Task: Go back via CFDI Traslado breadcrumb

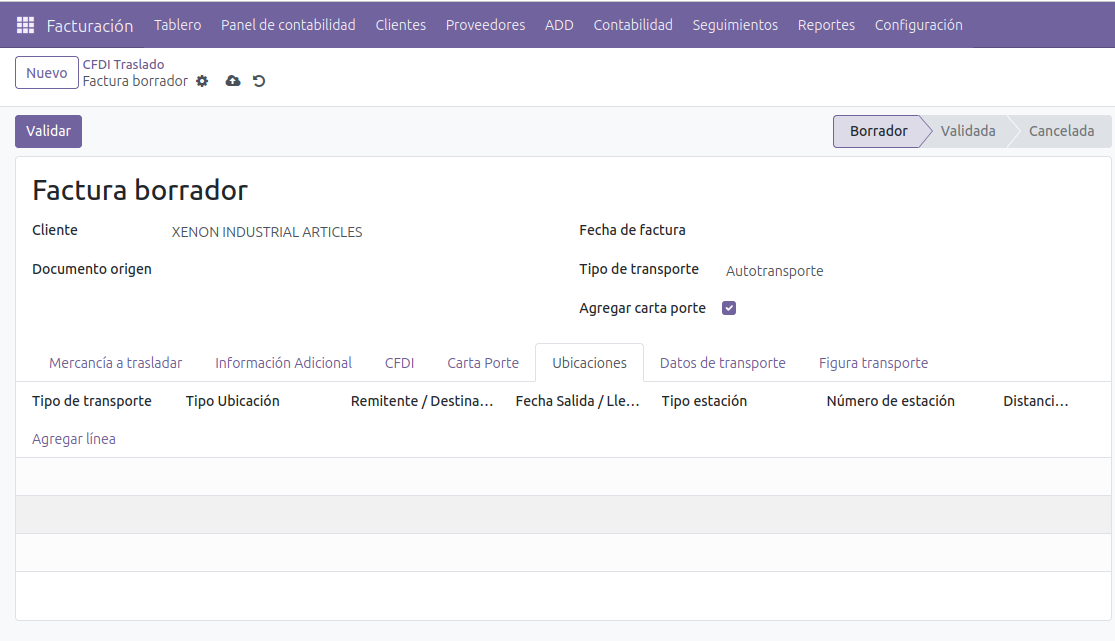Action: click(x=123, y=64)
